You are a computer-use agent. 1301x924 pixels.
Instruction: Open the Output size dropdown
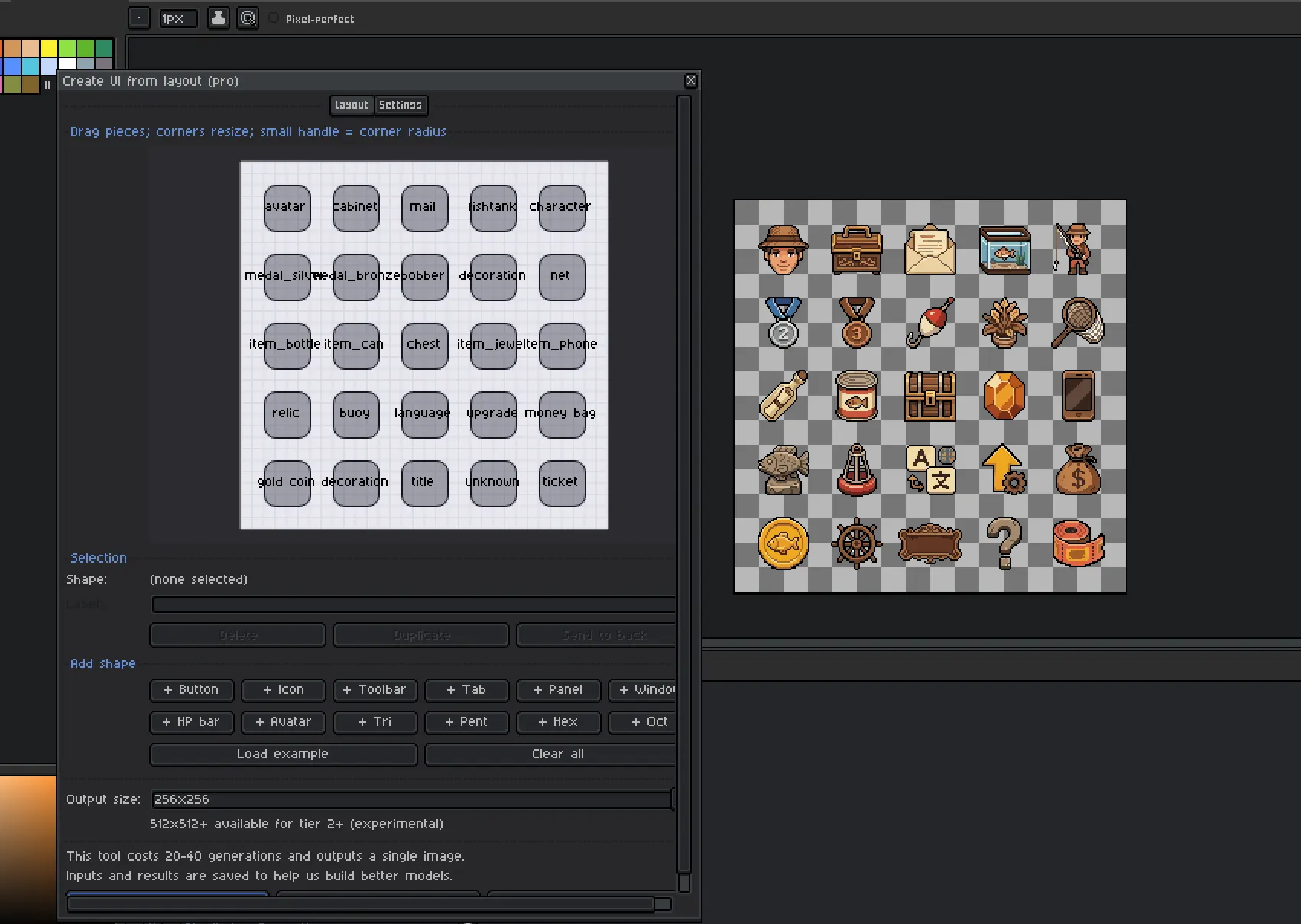[412, 799]
